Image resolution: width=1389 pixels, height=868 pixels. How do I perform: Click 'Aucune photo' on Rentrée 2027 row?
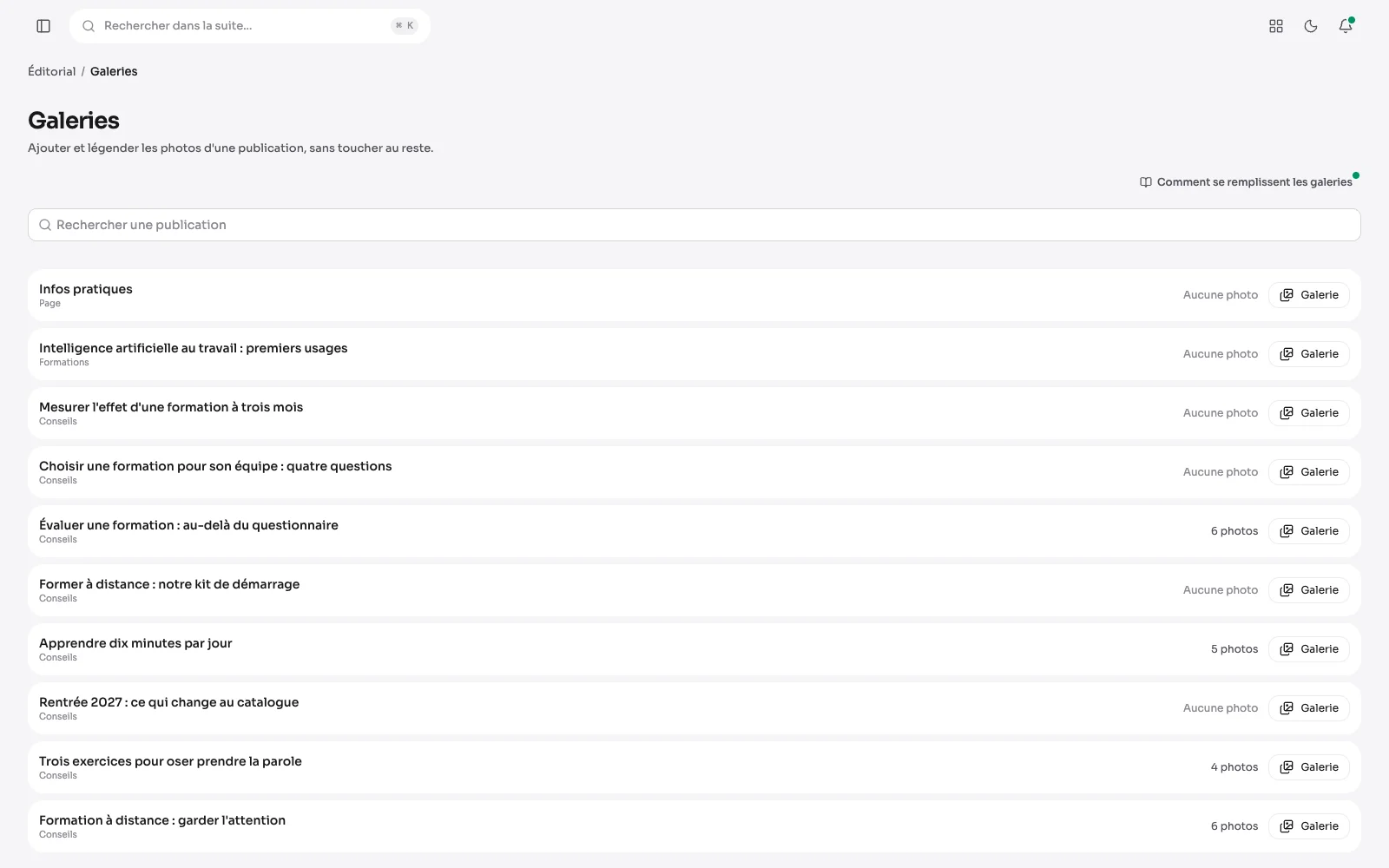pyautogui.click(x=1221, y=708)
